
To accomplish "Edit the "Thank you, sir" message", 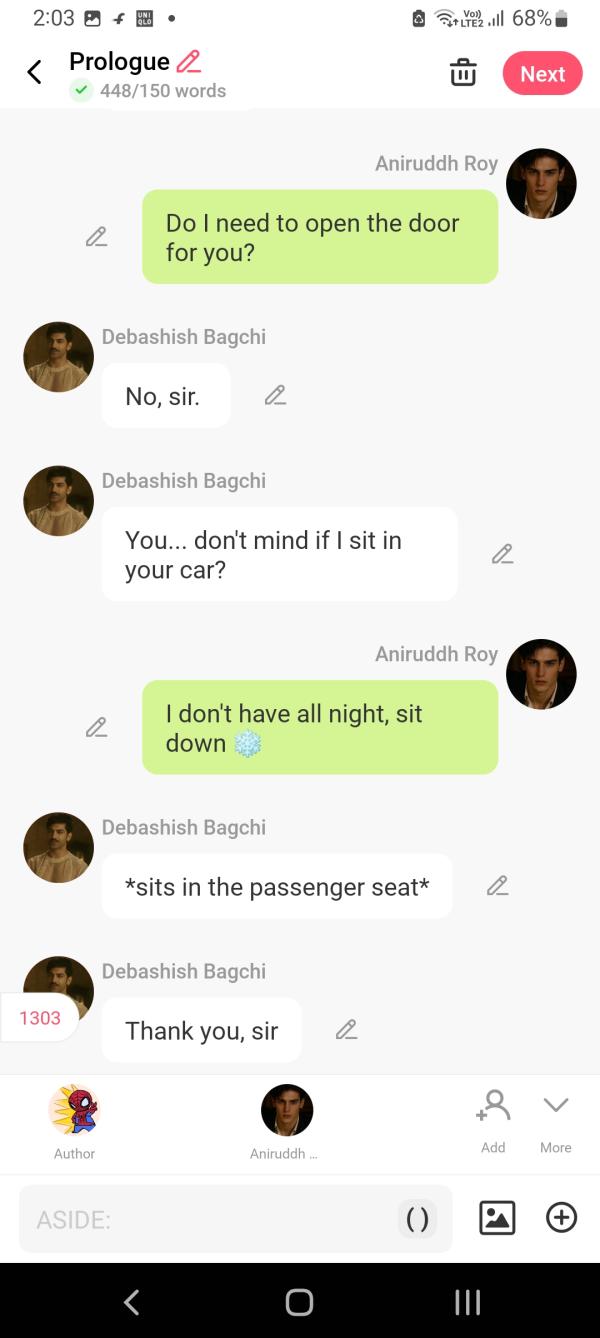I will click(346, 1030).
